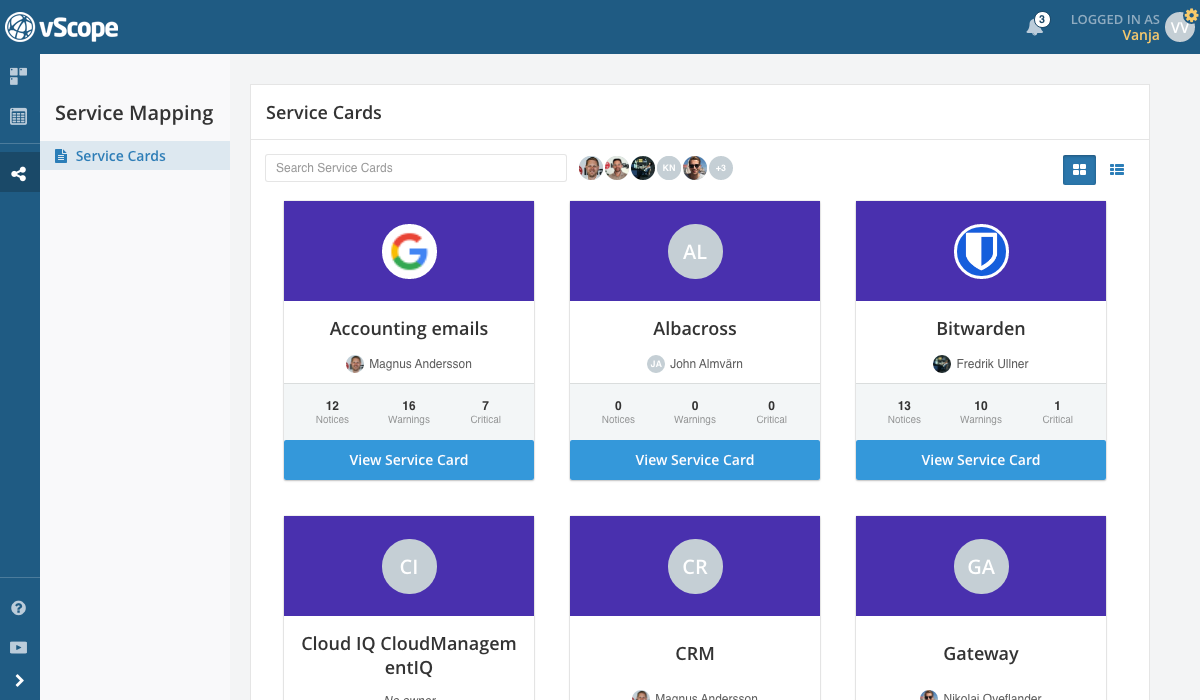The width and height of the screenshot is (1200, 700).
Task: Click the Service Mapping heading
Action: (134, 113)
